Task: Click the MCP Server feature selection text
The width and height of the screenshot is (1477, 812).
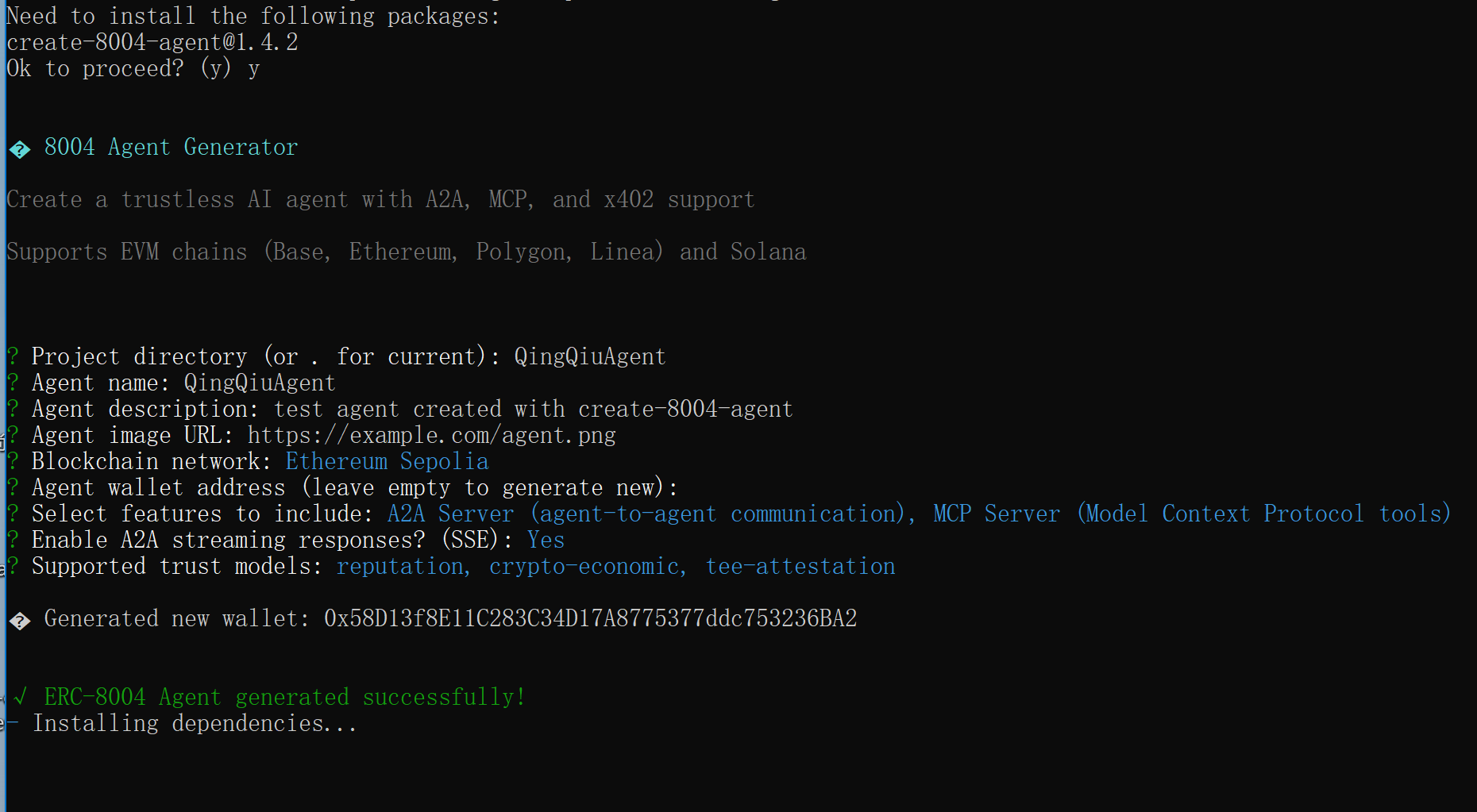Action: tap(1191, 514)
